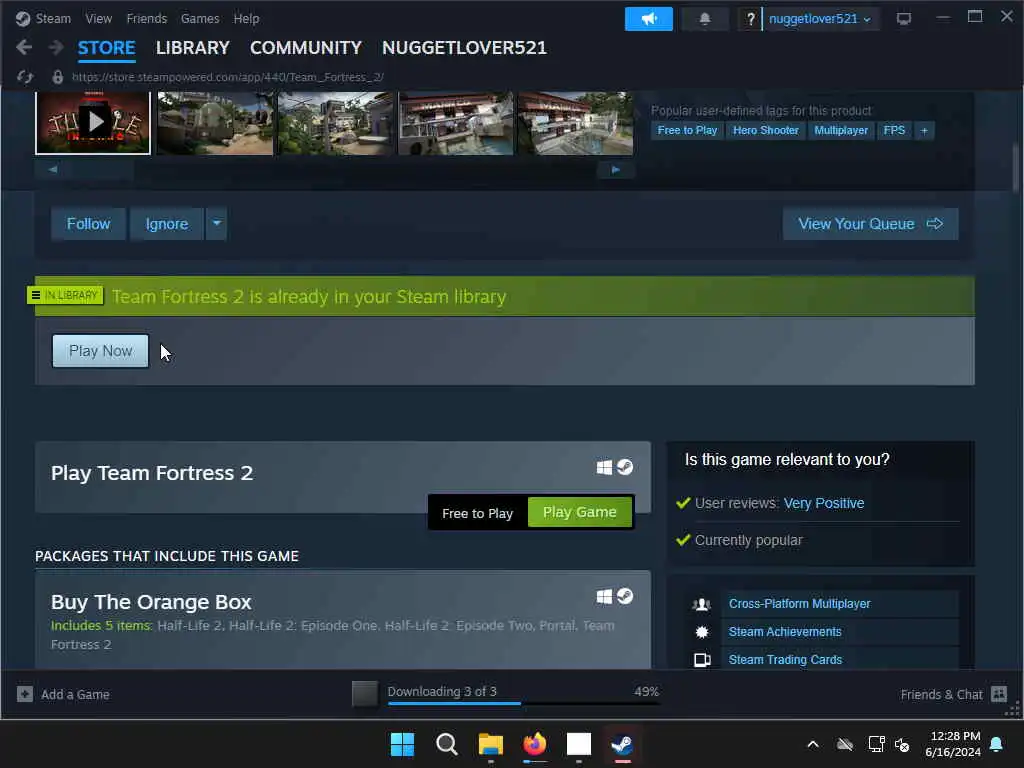Show hidden system tray icons
Screen dimensions: 1024x768
coord(813,744)
